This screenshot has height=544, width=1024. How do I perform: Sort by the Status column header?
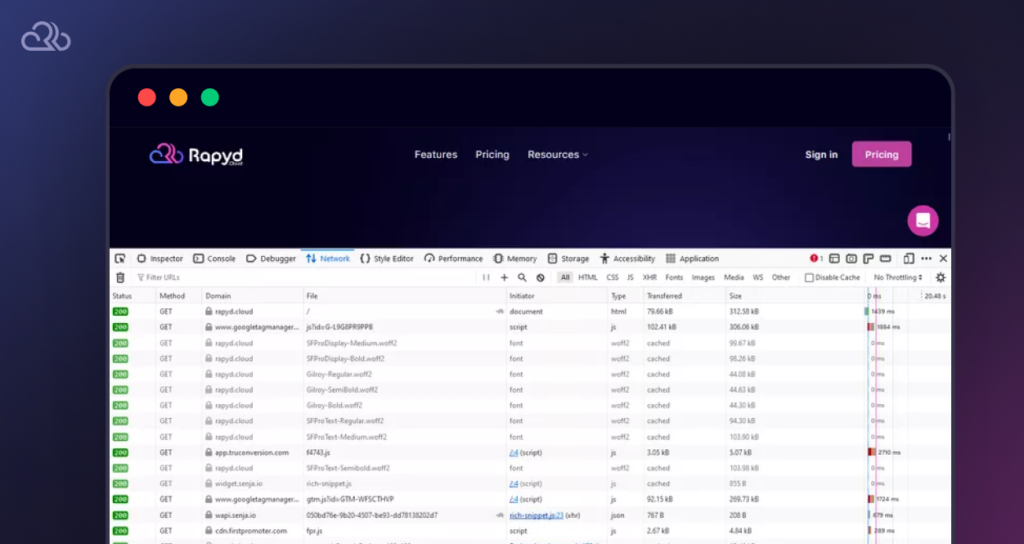133,296
